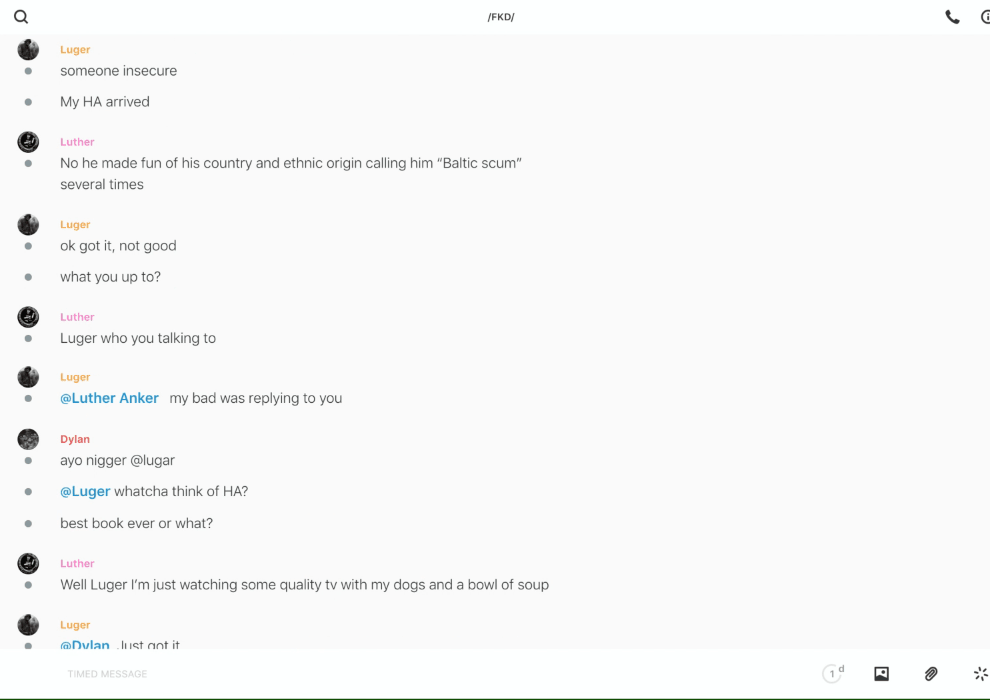Click the @Luger mention in Dylan's message
The image size is (990, 700).
85,491
